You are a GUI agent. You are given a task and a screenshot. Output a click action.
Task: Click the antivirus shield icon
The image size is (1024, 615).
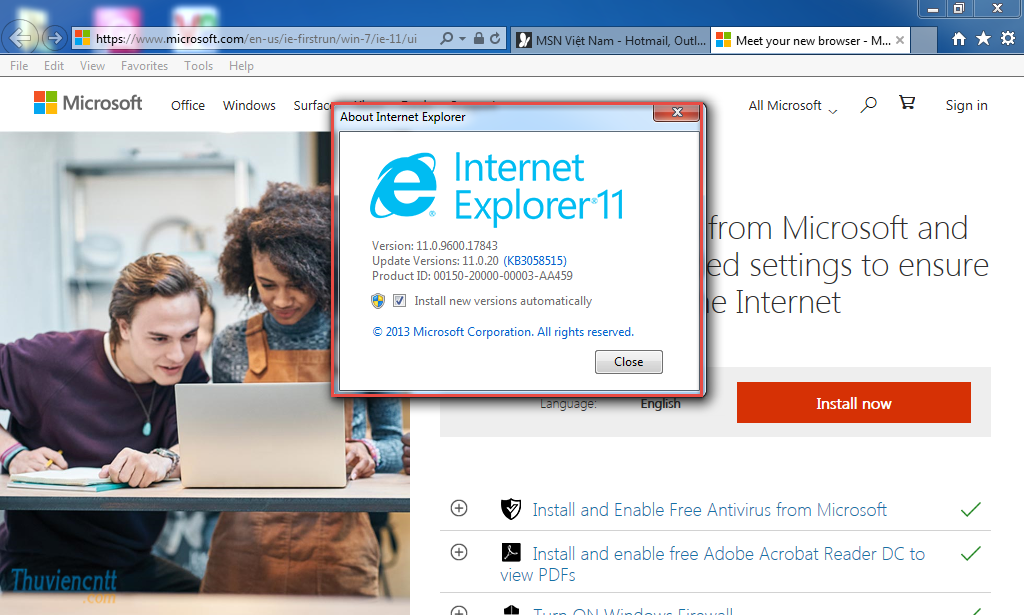511,509
